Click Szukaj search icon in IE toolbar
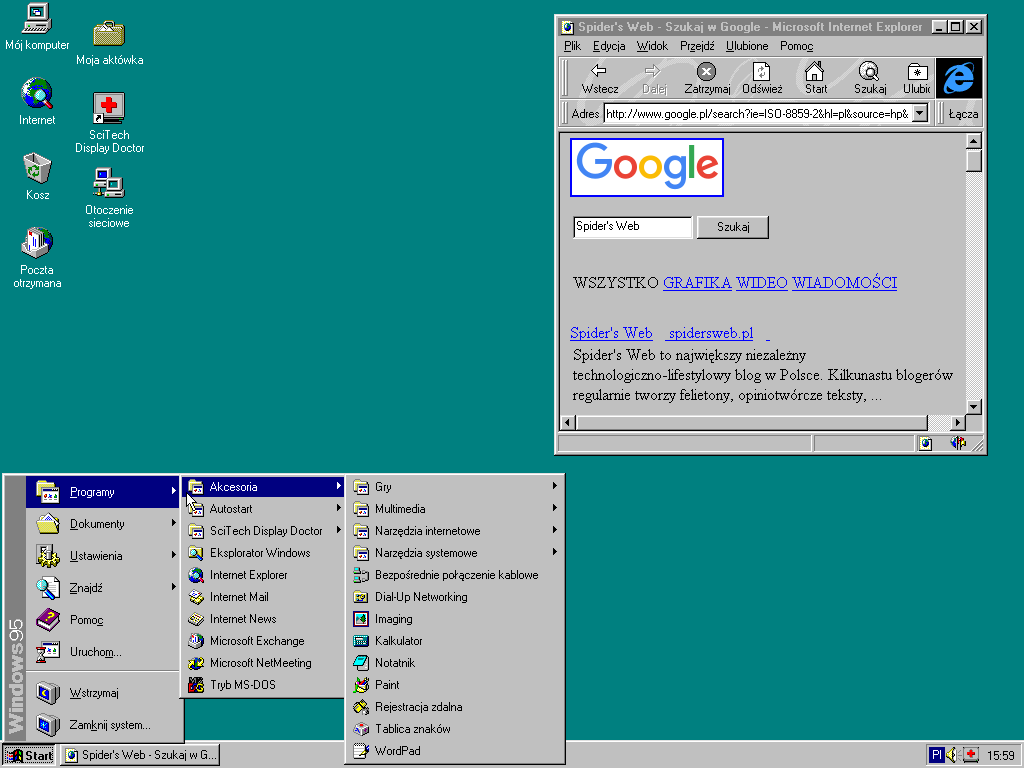Screen dimensions: 1024x768 [x=870, y=78]
